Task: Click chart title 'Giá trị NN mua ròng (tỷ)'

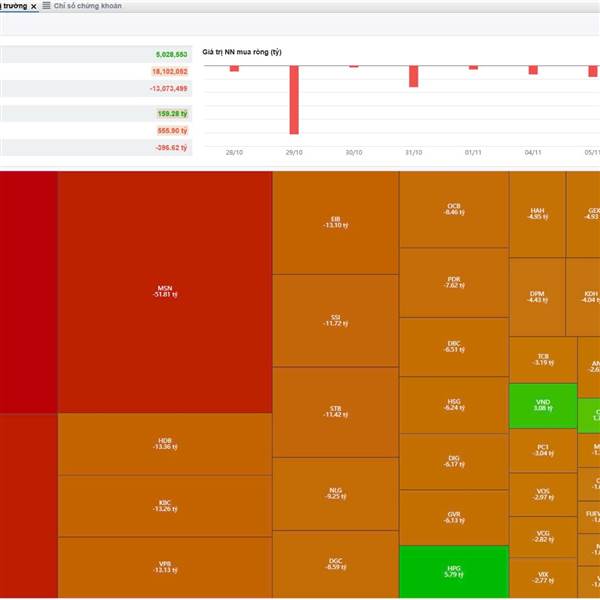Action: (x=242, y=52)
